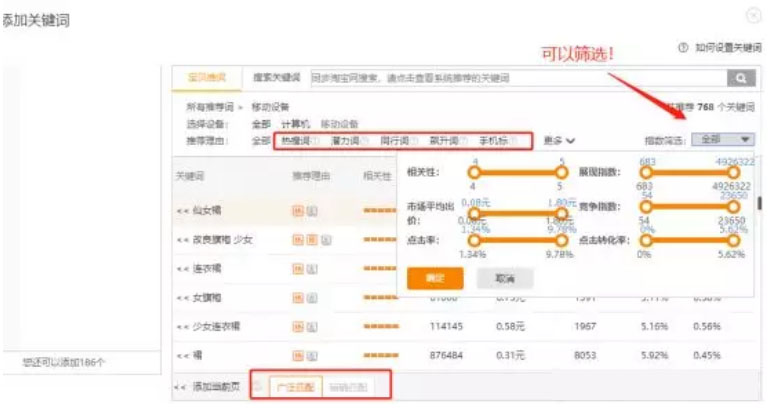Click the search magnifier button
This screenshot has height=411, width=772.
pyautogui.click(x=741, y=78)
